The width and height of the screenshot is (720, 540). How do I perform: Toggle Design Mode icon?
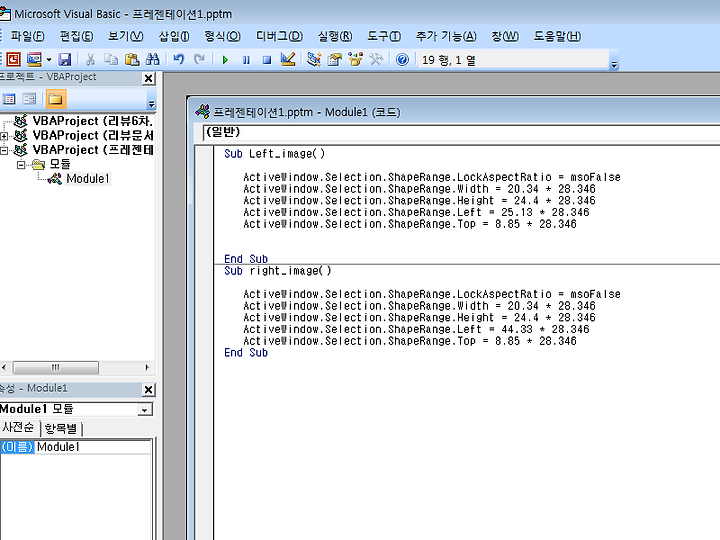click(x=288, y=59)
